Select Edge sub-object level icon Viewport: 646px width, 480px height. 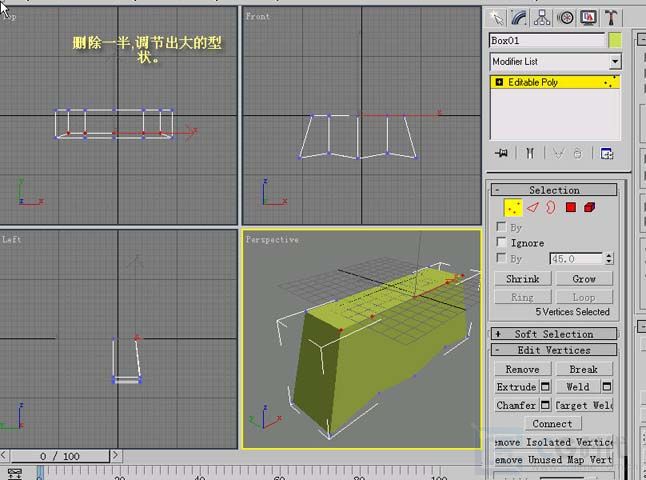(533, 207)
